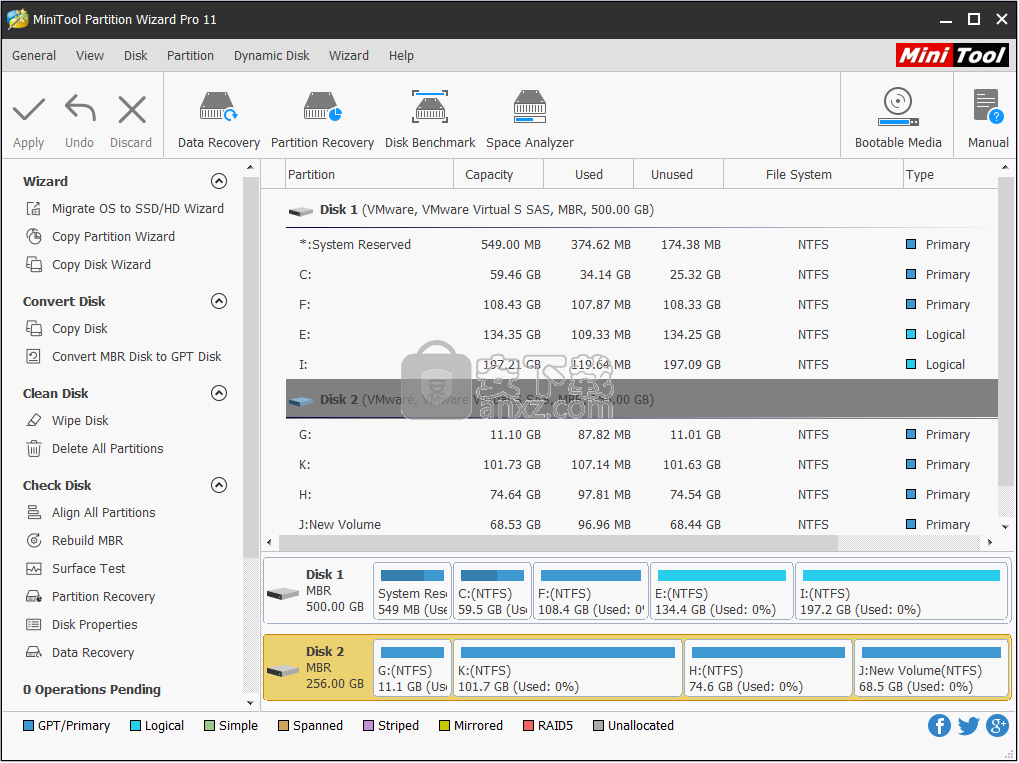Viewport: 1019px width, 763px height.
Task: Open the Help menu
Action: (402, 56)
